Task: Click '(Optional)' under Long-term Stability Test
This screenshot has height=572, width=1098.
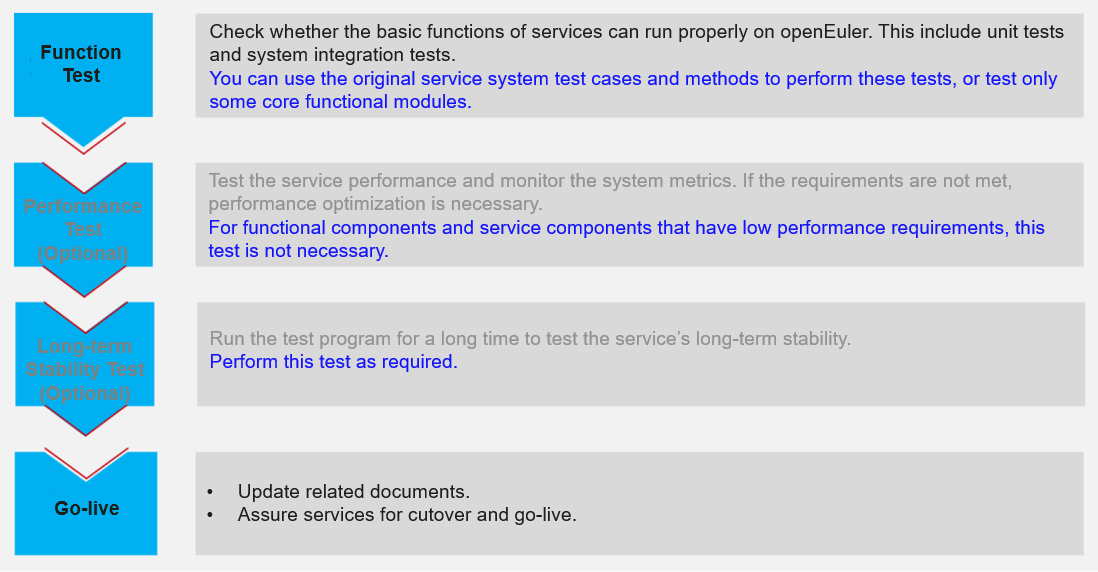Action: (x=85, y=393)
